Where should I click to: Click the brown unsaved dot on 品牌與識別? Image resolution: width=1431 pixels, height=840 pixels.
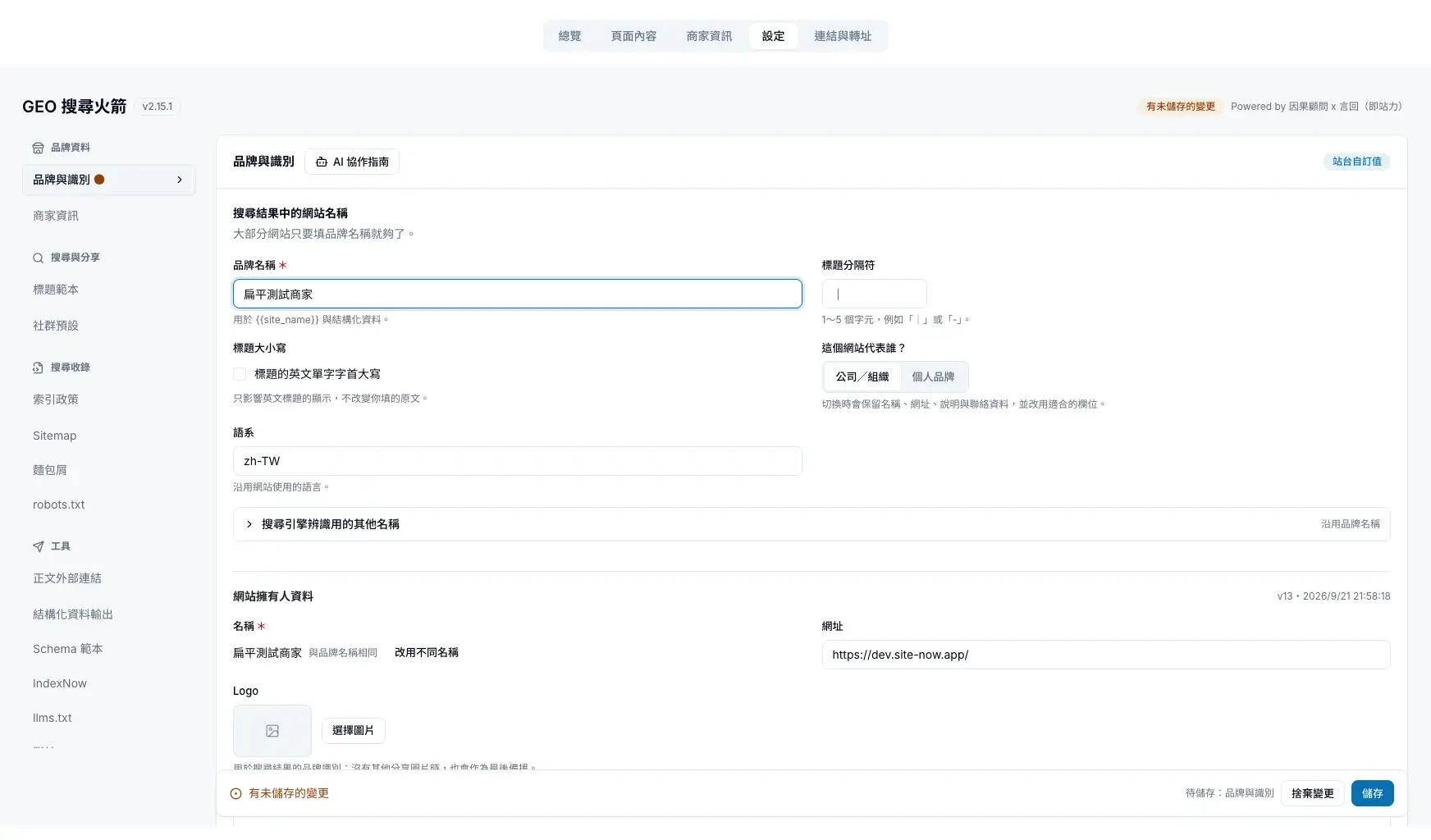(99, 180)
